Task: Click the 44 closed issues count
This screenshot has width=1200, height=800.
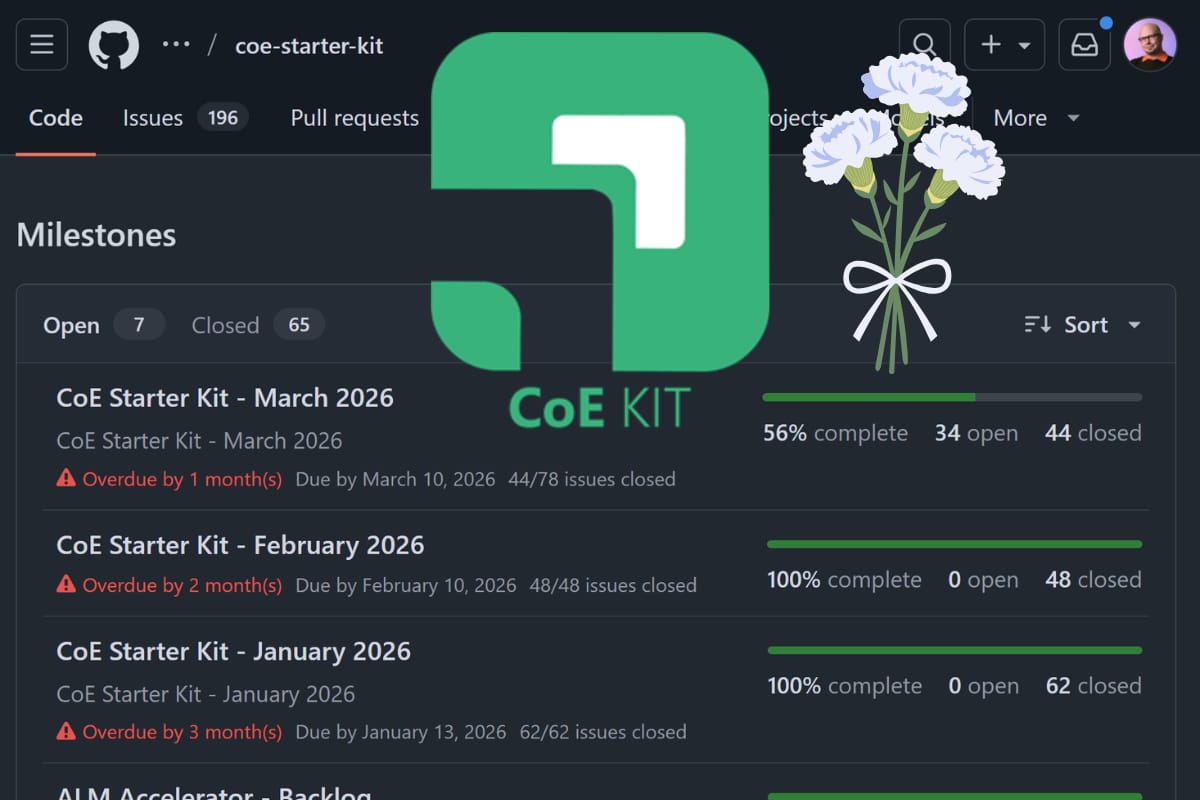Action: 1093,433
